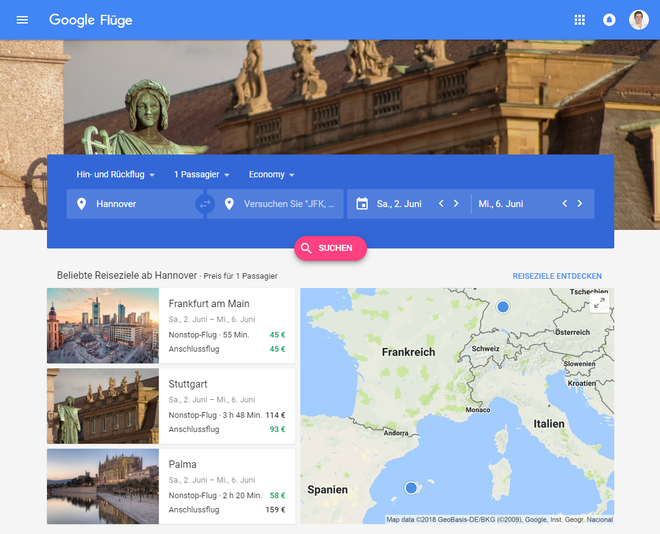Select the Stuttgart destination title
The height and width of the screenshot is (534, 660).
[188, 384]
